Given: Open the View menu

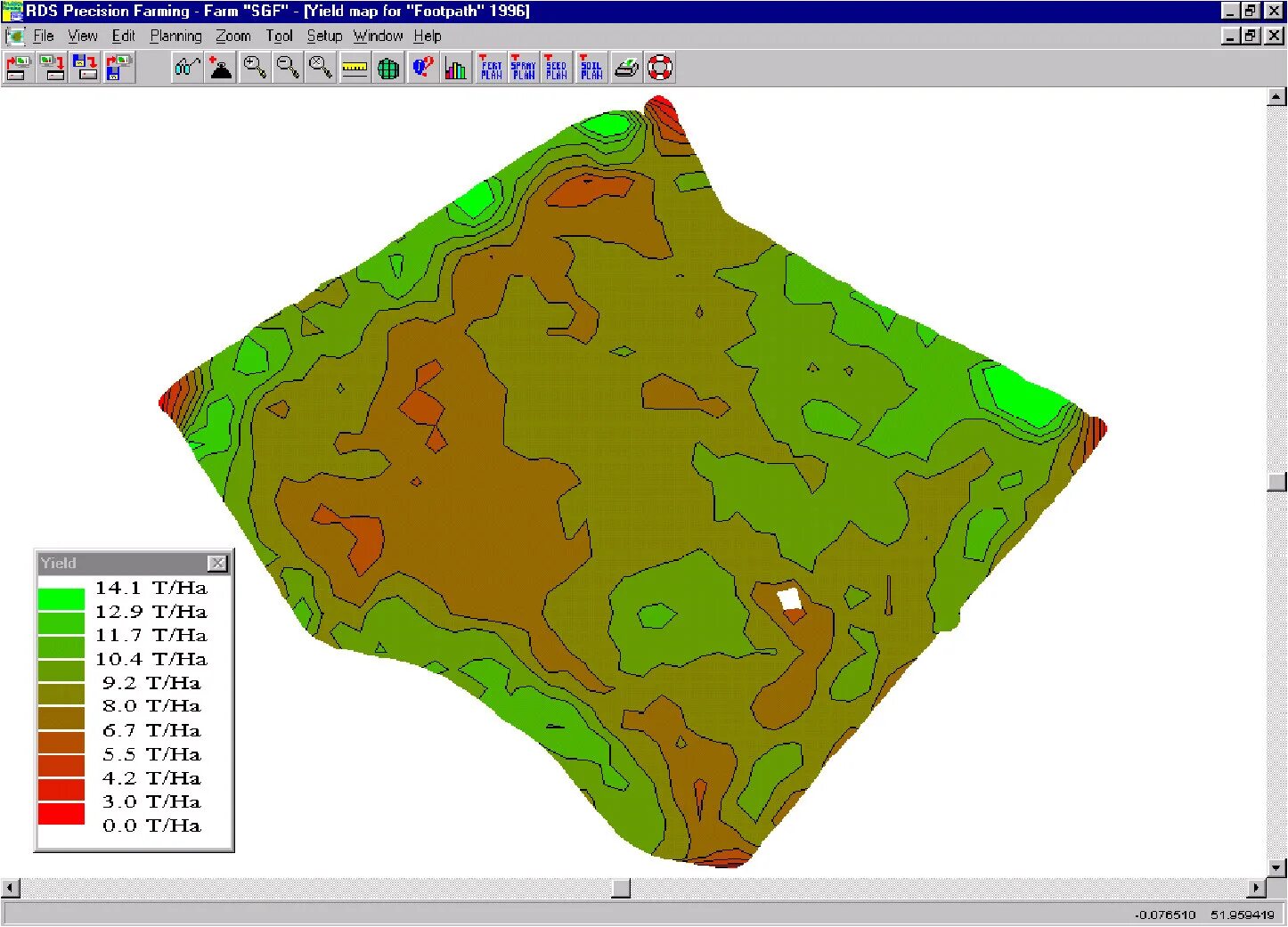Looking at the screenshot, I should click(83, 37).
